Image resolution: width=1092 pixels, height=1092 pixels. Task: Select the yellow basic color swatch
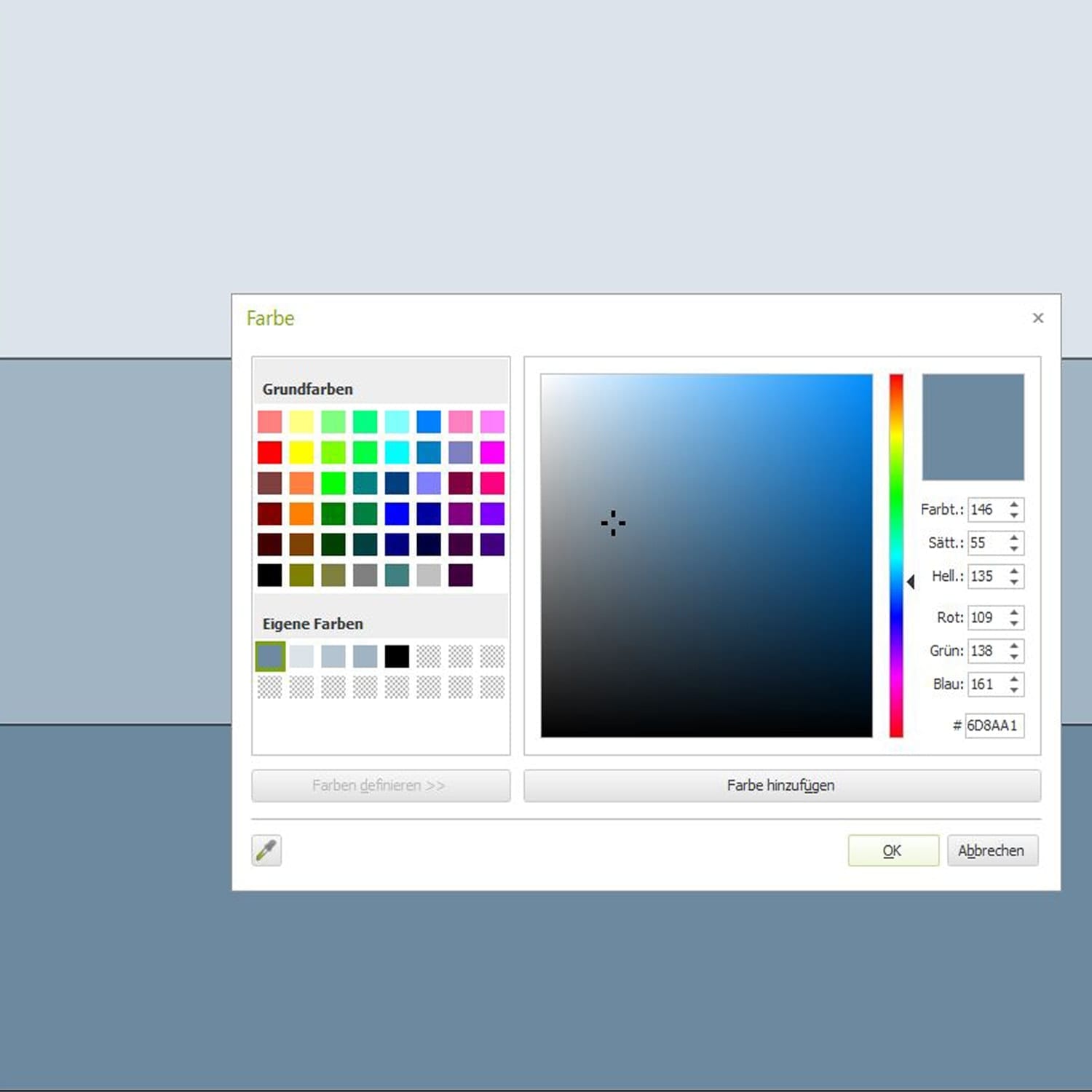pyautogui.click(x=301, y=452)
